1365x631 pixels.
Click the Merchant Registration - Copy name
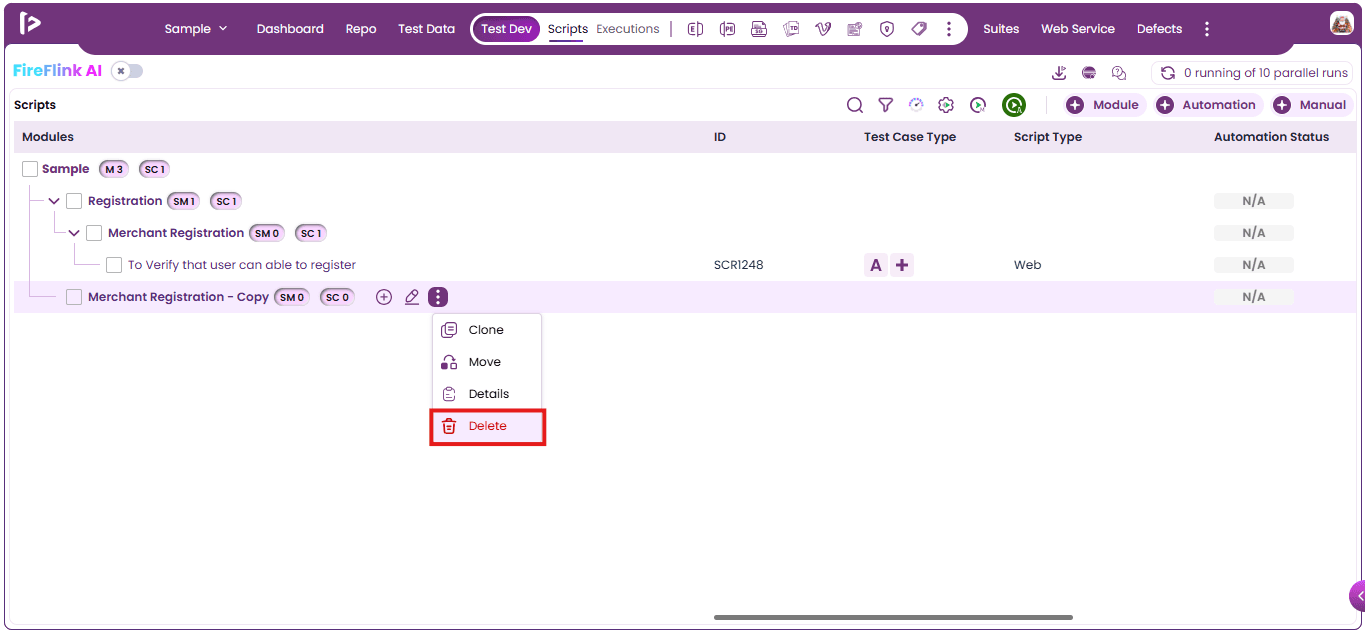(178, 297)
